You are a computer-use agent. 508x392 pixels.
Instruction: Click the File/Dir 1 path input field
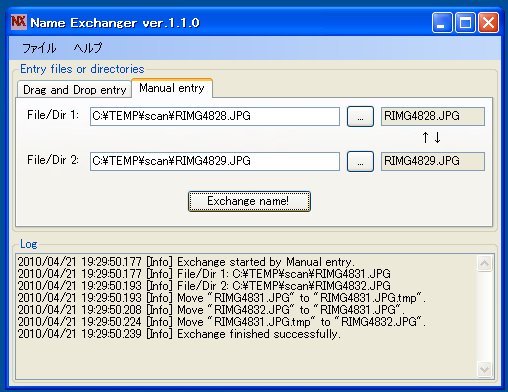(x=215, y=116)
